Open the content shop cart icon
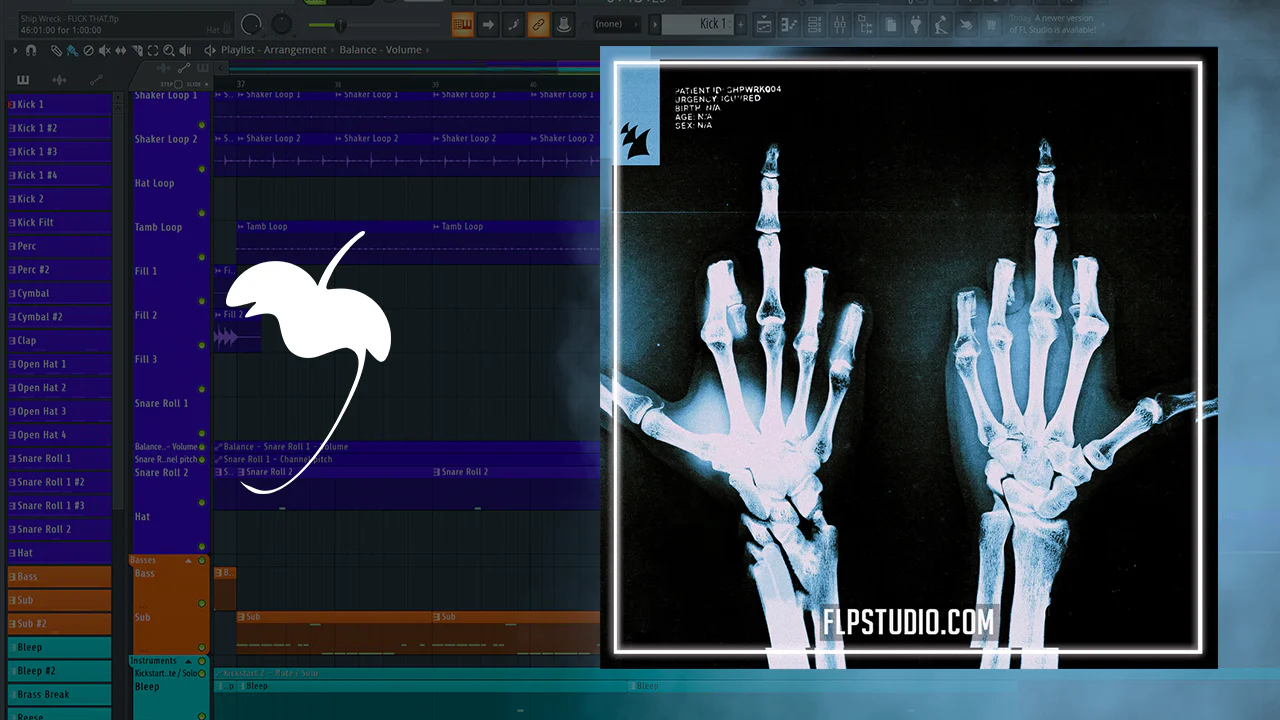1280x720 pixels. click(x=991, y=24)
